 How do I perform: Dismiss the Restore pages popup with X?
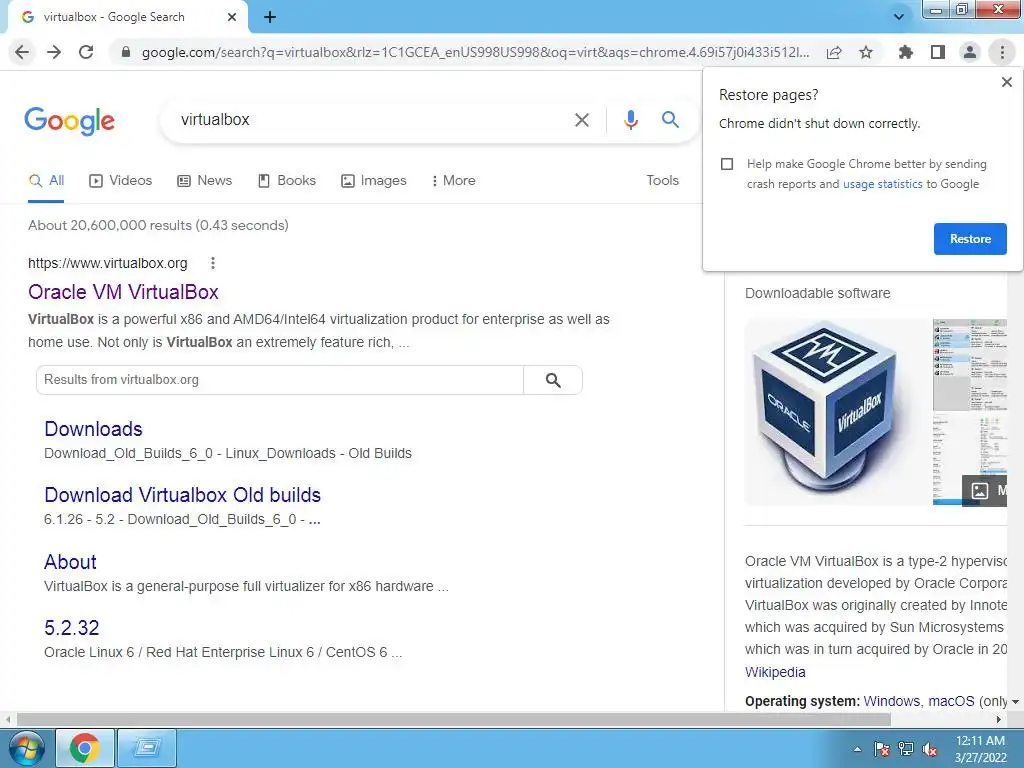(x=1006, y=82)
